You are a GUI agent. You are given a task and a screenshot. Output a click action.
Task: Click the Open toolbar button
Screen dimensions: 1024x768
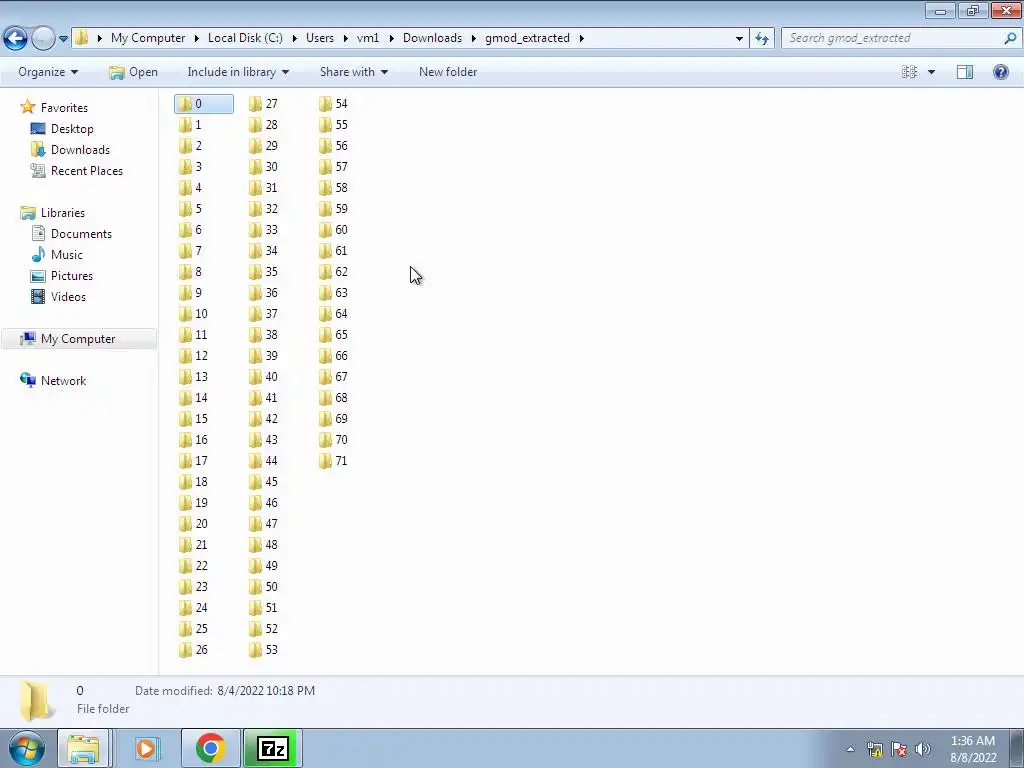(133, 72)
